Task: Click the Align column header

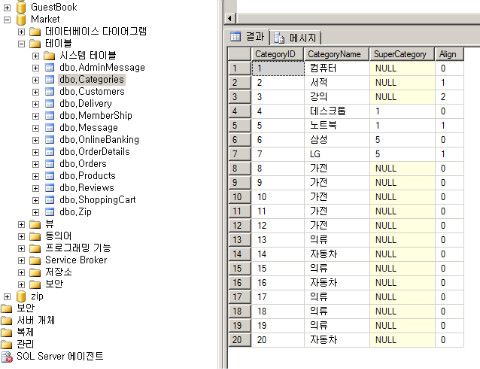Action: 449,54
